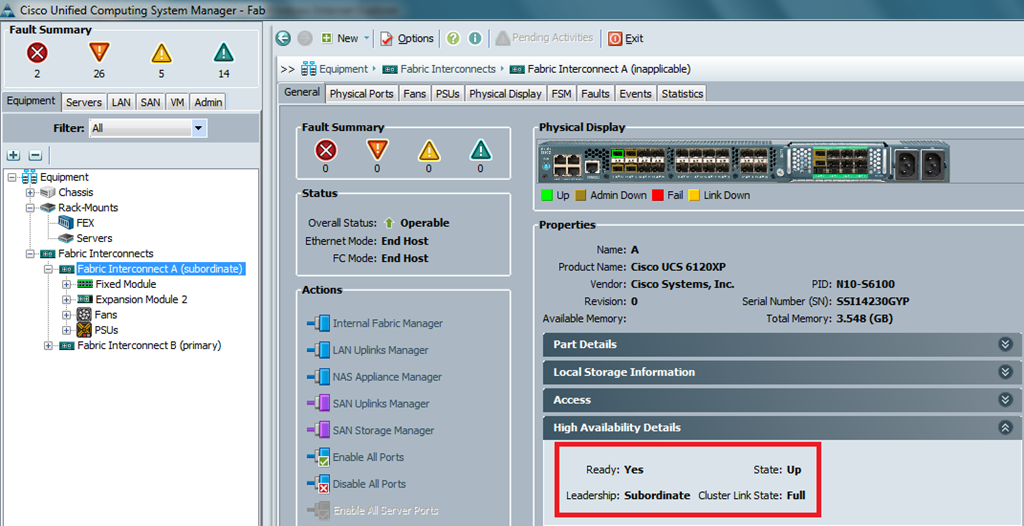Viewport: 1024px width, 526px height.
Task: Click the Options toolbar button
Action: tap(407, 38)
